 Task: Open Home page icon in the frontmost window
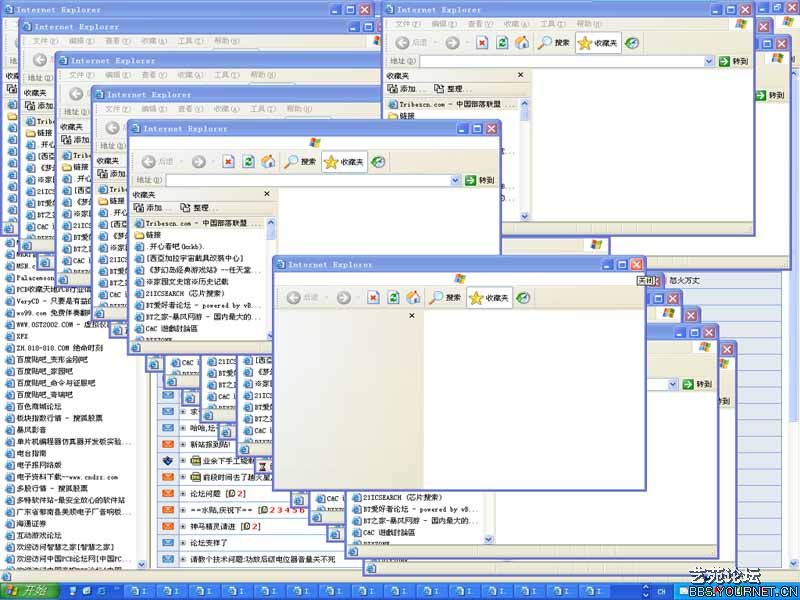tap(413, 297)
